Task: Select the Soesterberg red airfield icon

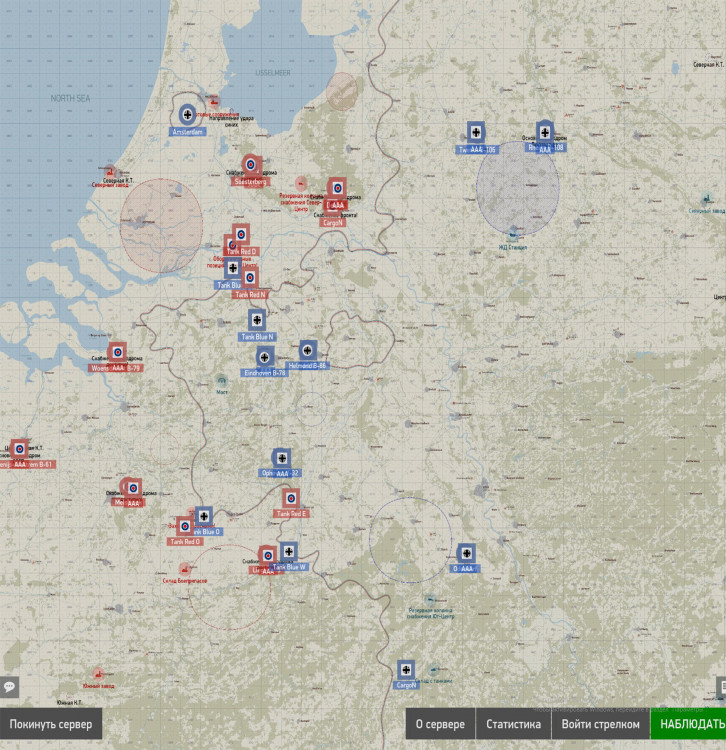Action: pyautogui.click(x=251, y=165)
